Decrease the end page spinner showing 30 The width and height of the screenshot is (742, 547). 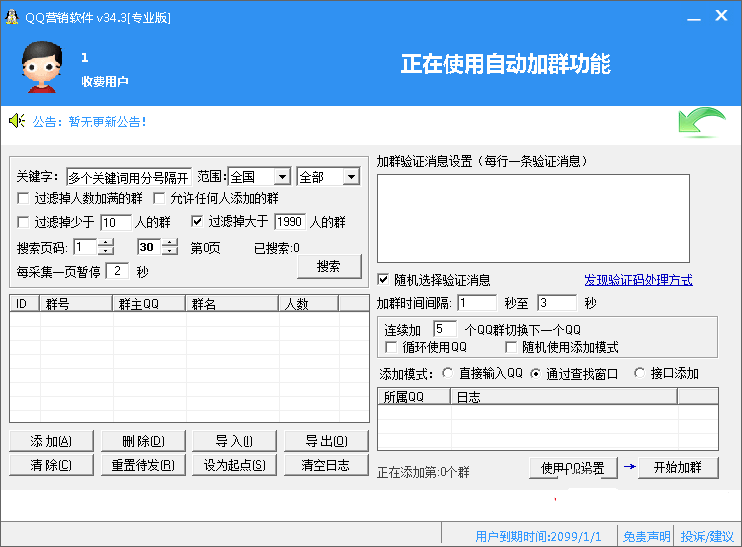point(169,251)
